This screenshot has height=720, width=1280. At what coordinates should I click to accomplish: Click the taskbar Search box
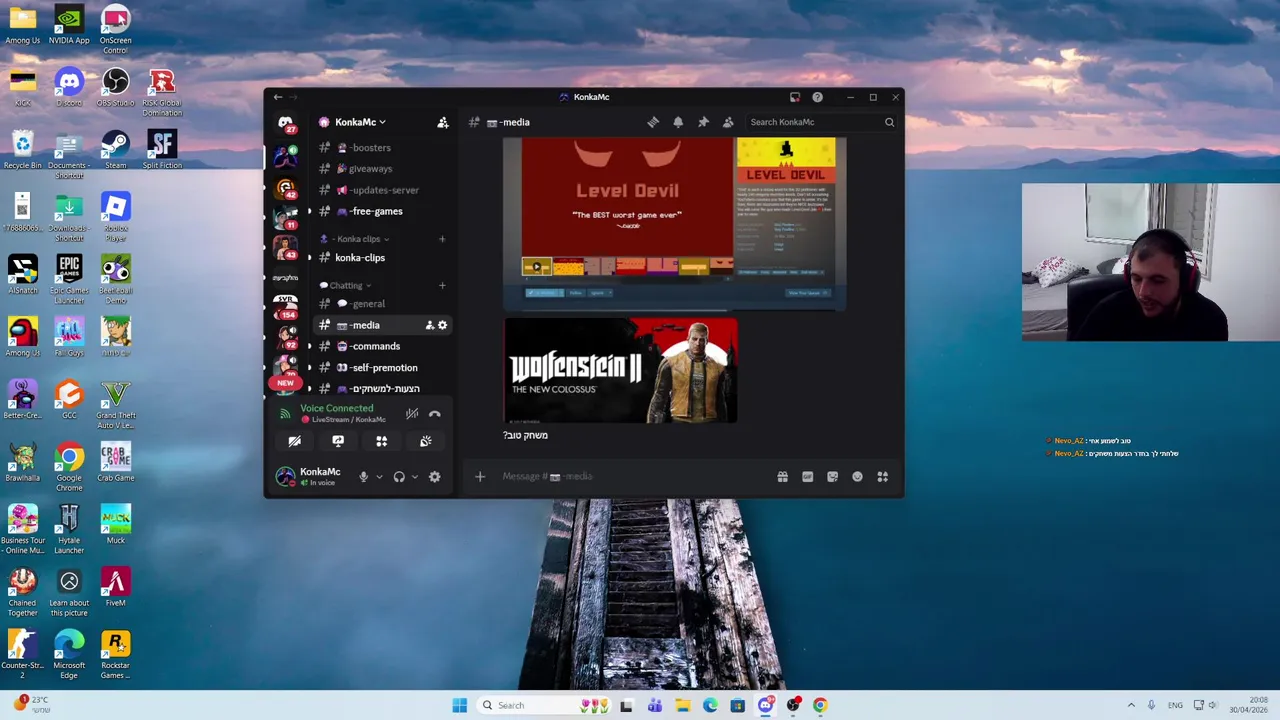pos(545,705)
